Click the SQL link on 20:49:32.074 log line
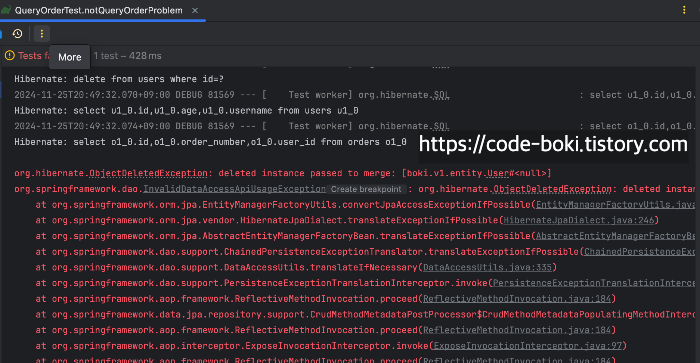 coord(441,126)
